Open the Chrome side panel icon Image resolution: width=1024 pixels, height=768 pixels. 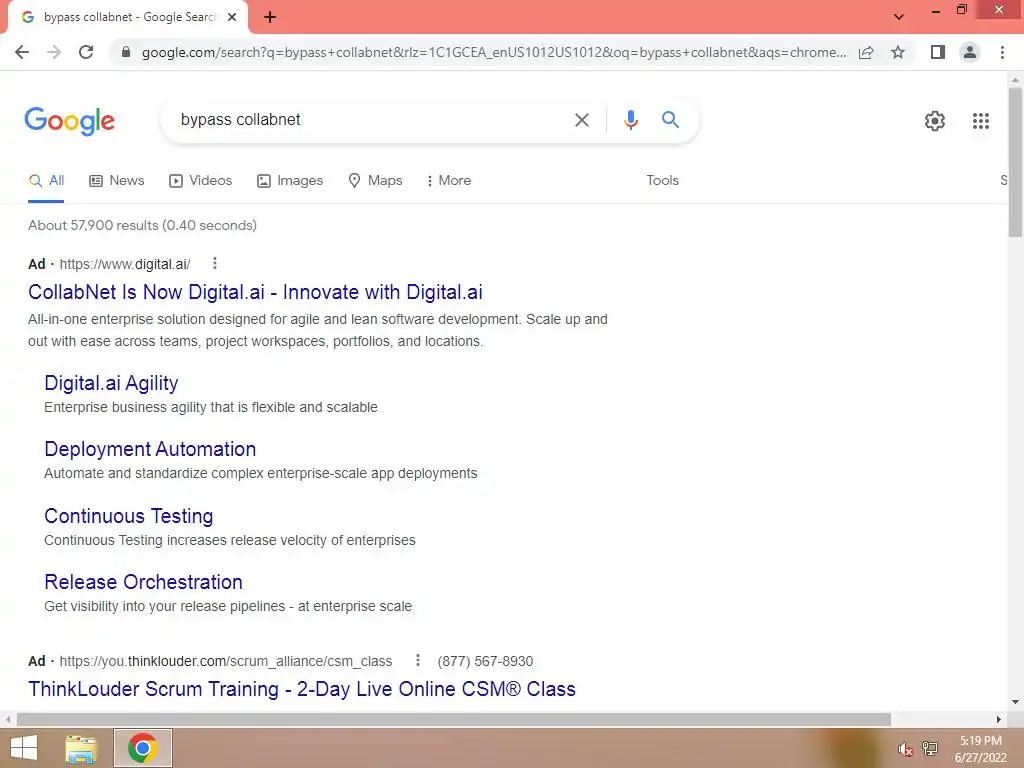(938, 52)
